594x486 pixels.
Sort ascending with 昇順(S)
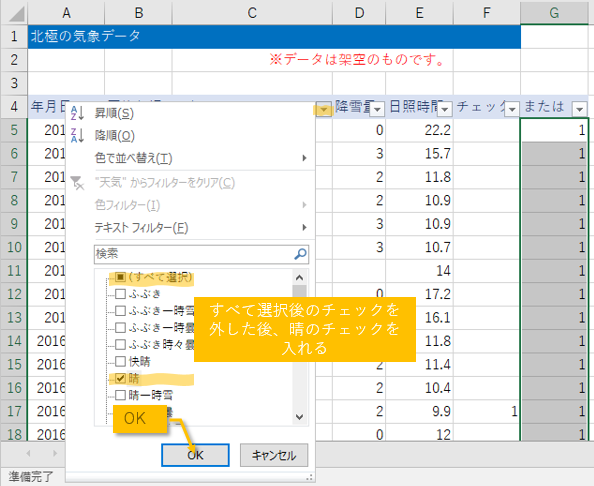coord(114,113)
